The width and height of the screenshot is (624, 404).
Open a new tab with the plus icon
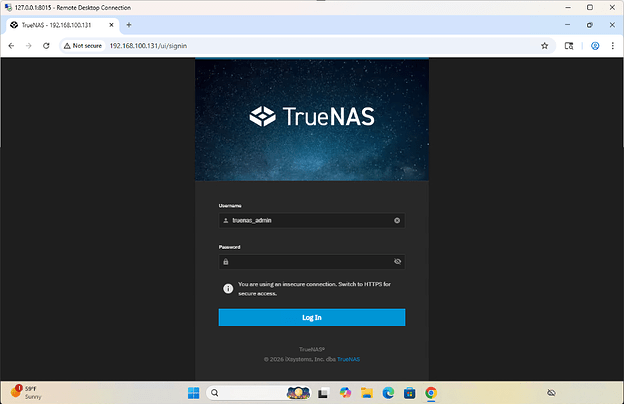[129, 25]
